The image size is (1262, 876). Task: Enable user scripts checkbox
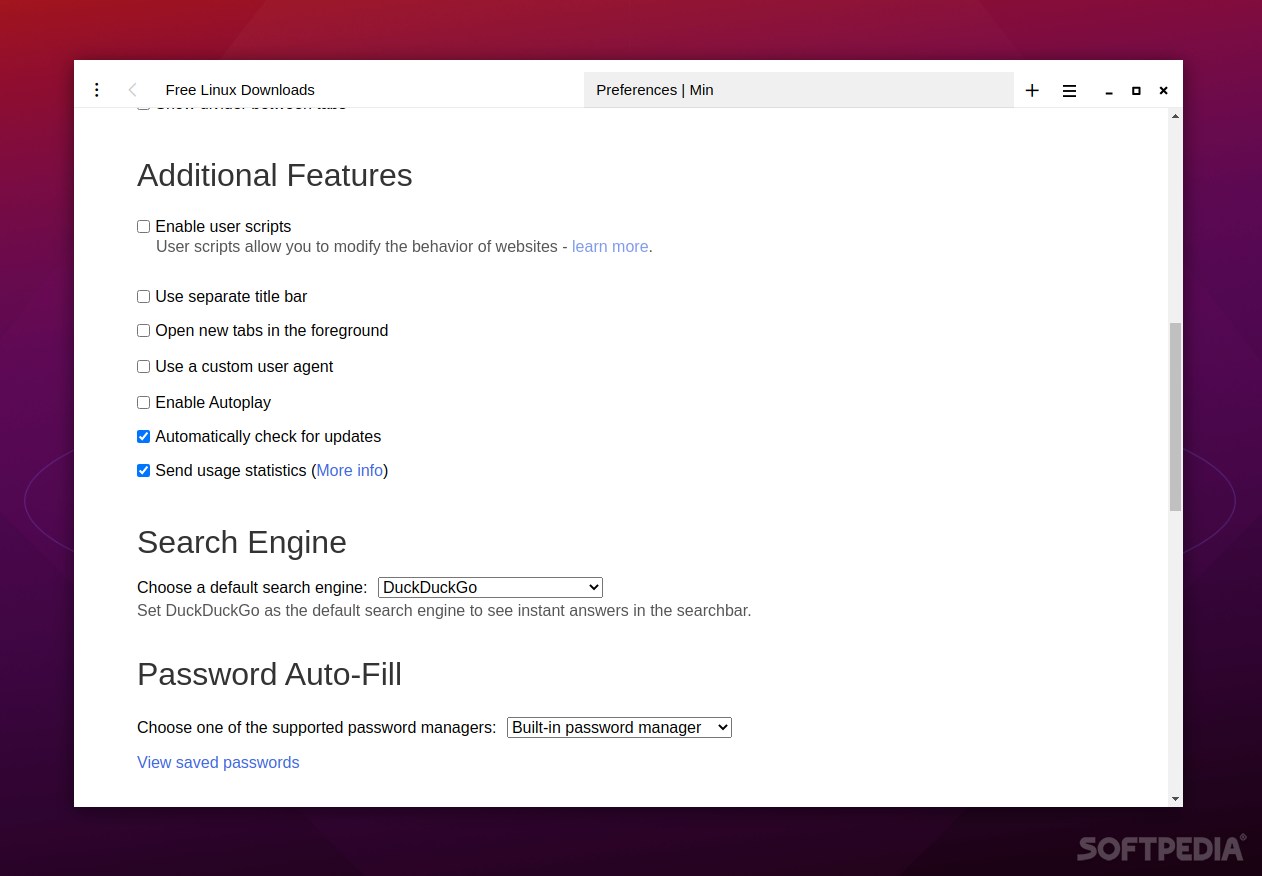coord(143,227)
